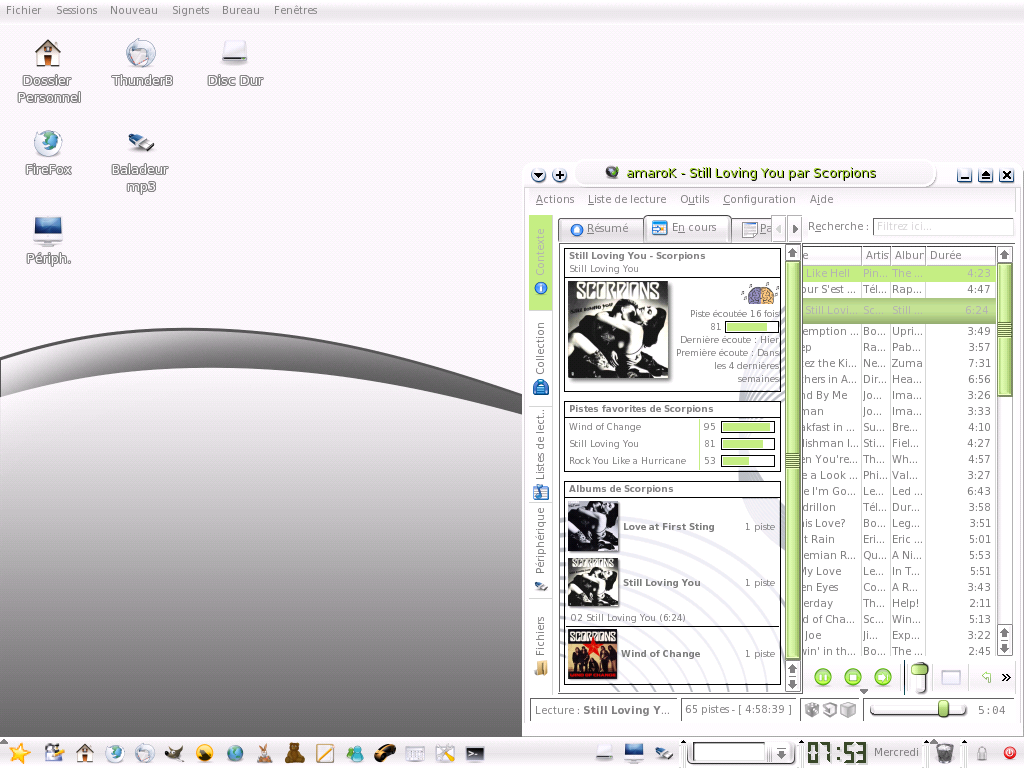Screen dimensions: 1024x768
Task: Select playlist row with duration 4:47
Action: click(x=899, y=289)
